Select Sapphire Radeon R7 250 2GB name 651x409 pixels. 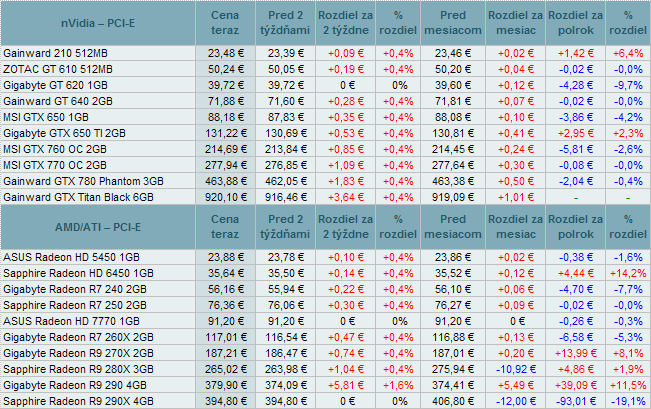coord(75,306)
